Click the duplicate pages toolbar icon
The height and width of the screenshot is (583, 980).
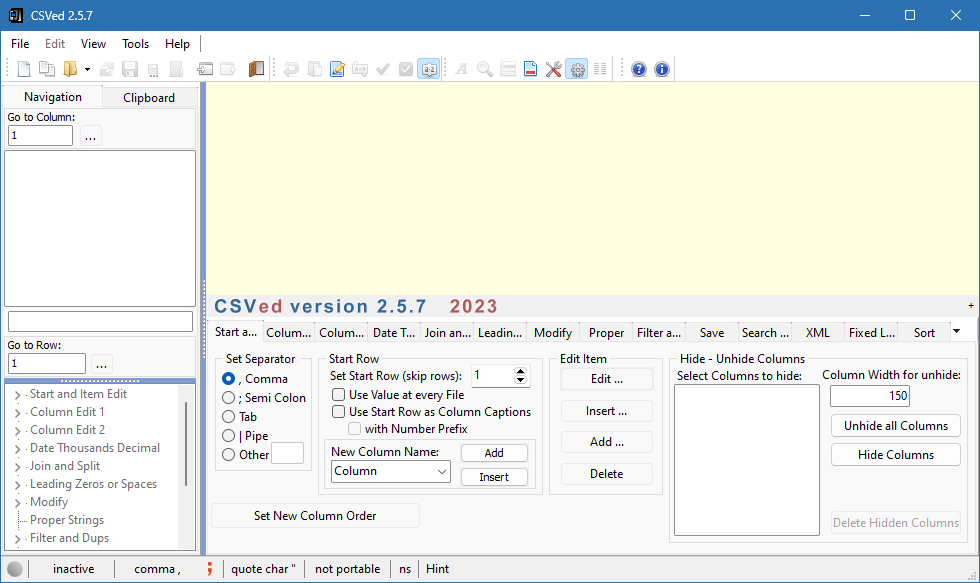47,69
